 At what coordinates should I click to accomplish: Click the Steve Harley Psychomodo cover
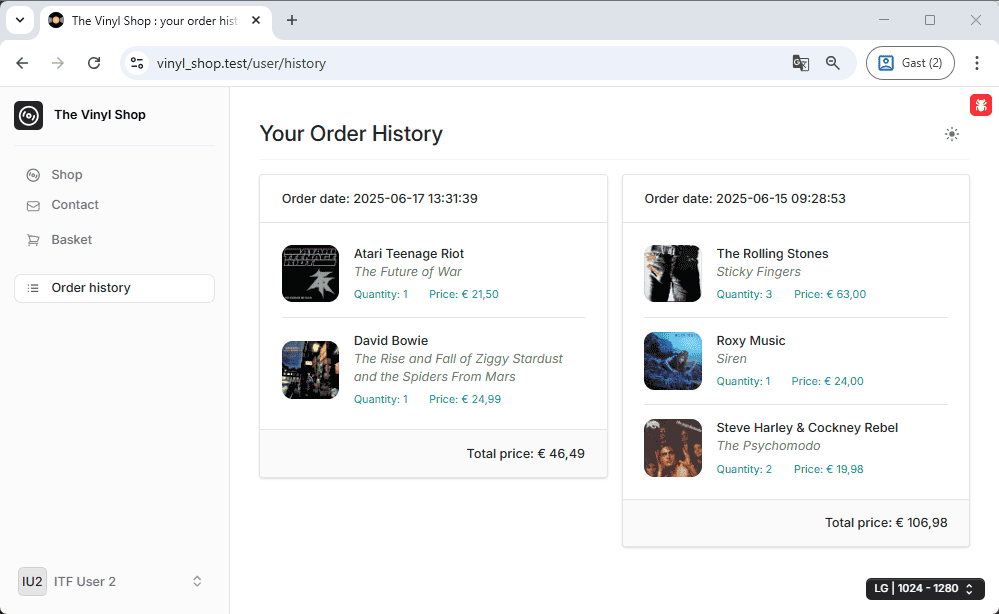coord(673,448)
